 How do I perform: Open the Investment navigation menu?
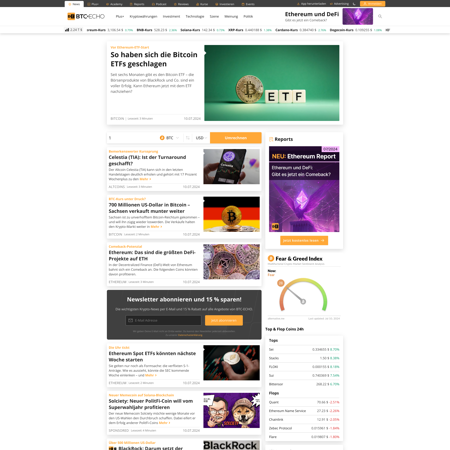click(x=171, y=16)
